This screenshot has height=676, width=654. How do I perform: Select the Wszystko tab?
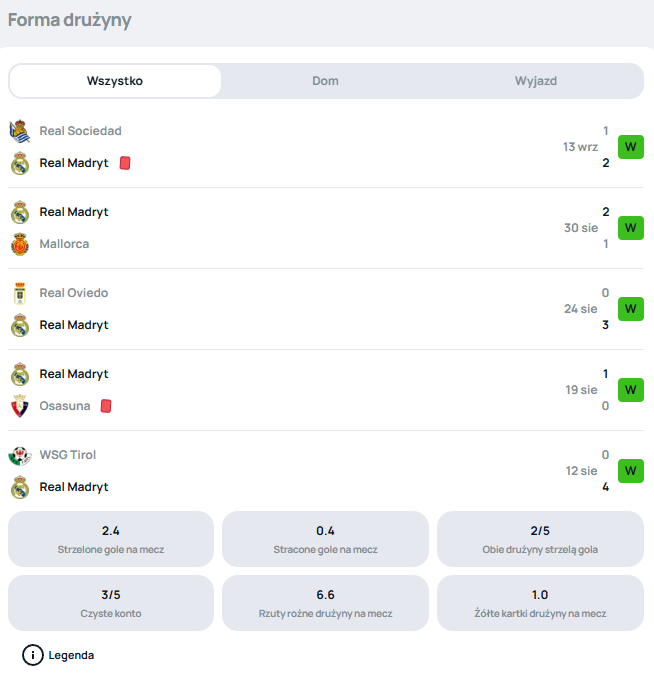(115, 81)
